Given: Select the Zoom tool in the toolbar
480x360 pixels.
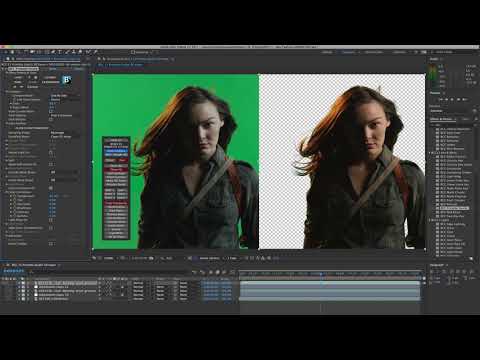Looking at the screenshot, I should 19,52.
